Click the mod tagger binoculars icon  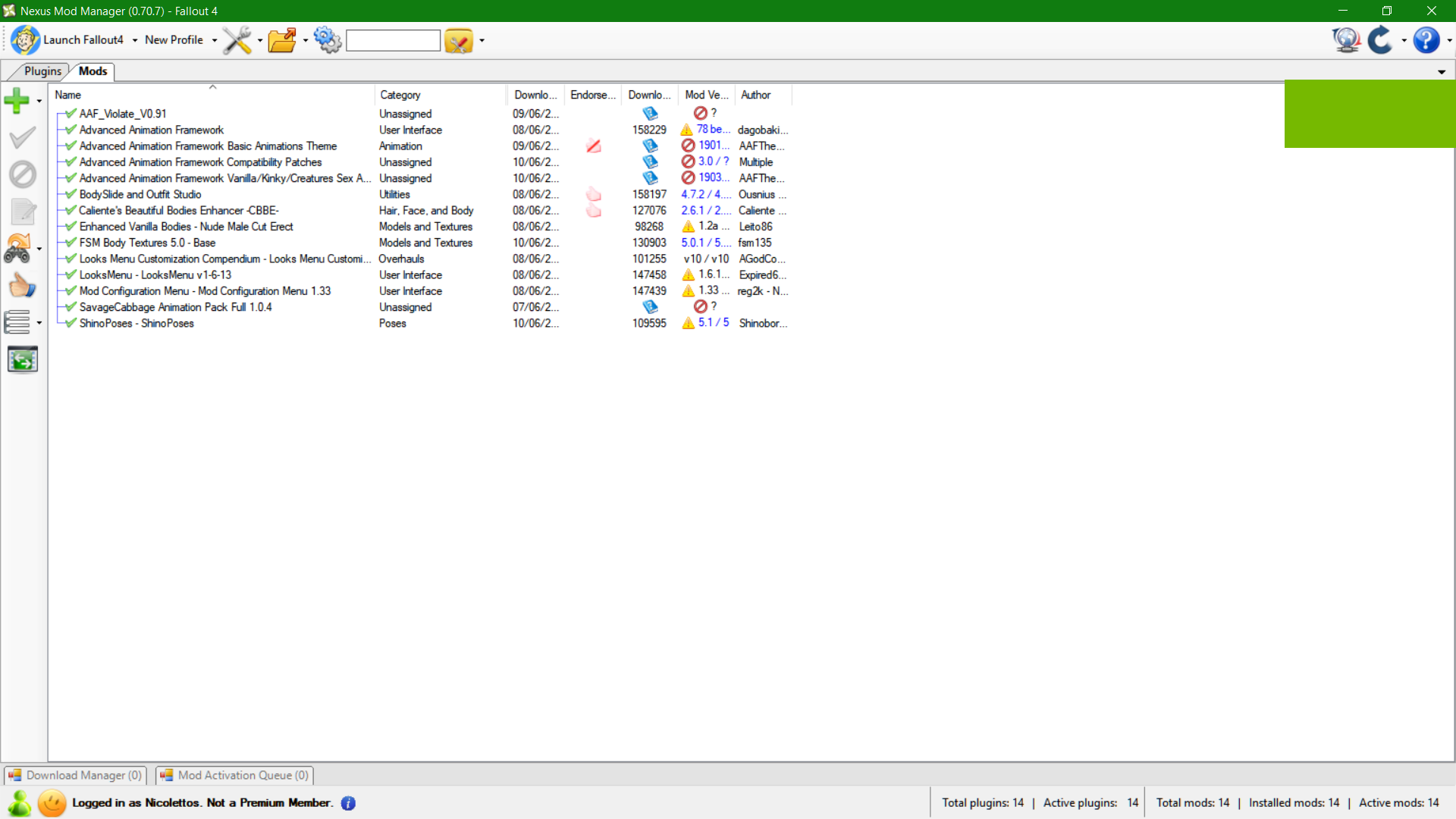pos(17,249)
